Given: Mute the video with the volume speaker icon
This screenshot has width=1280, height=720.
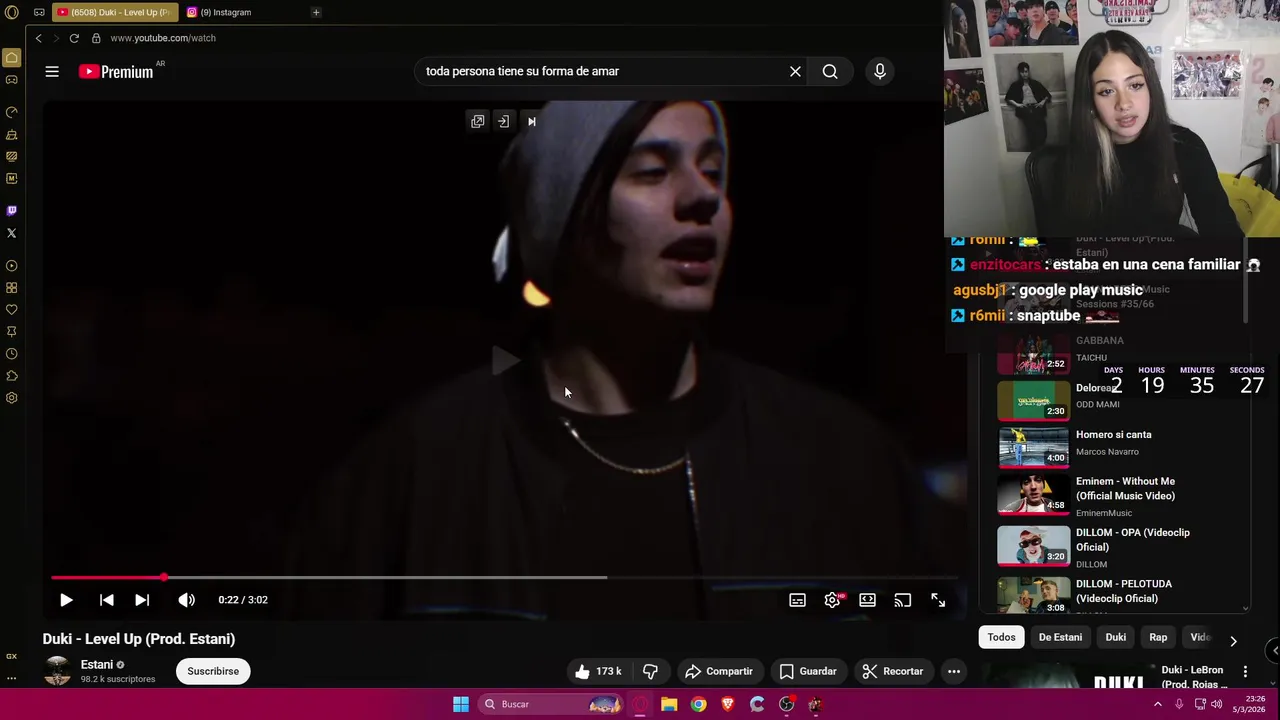Looking at the screenshot, I should point(187,600).
